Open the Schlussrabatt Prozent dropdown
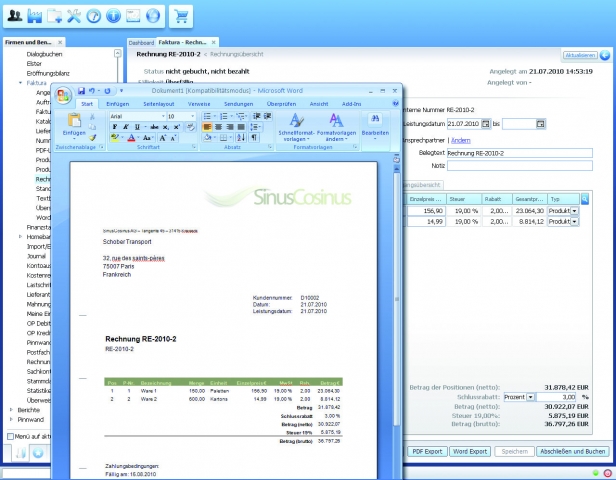 [530, 397]
